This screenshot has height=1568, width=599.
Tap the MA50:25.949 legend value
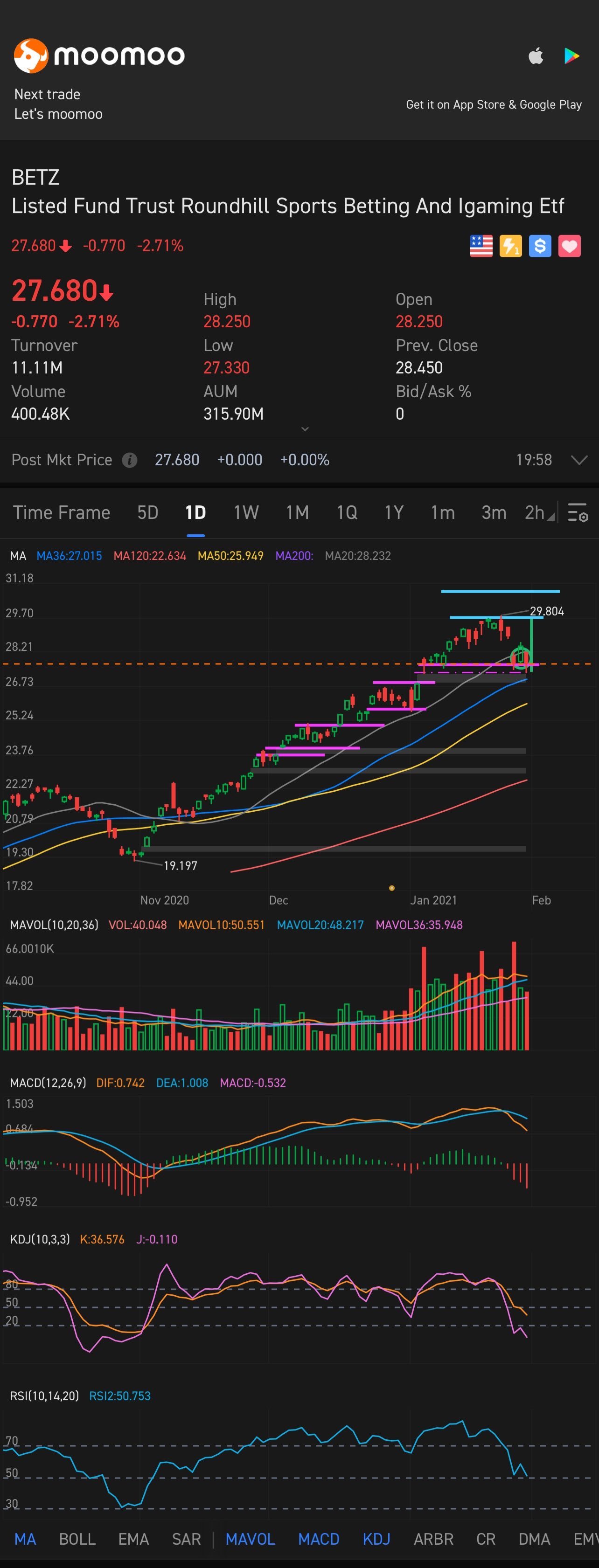pyautogui.click(x=230, y=556)
